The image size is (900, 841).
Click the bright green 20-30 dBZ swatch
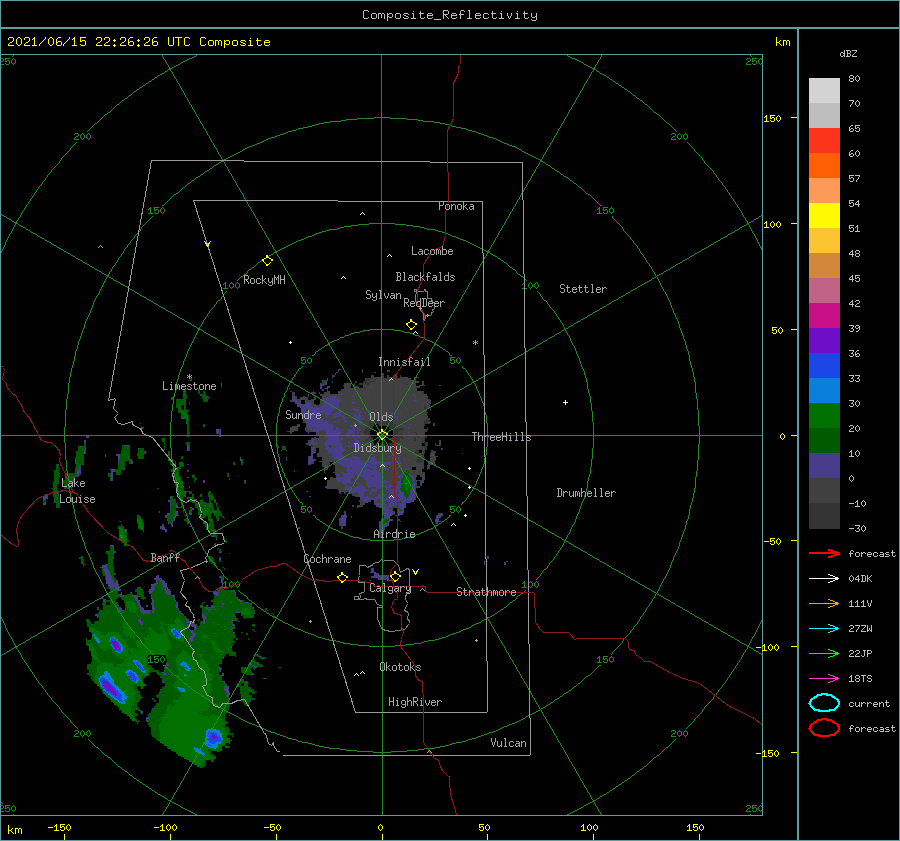824,415
